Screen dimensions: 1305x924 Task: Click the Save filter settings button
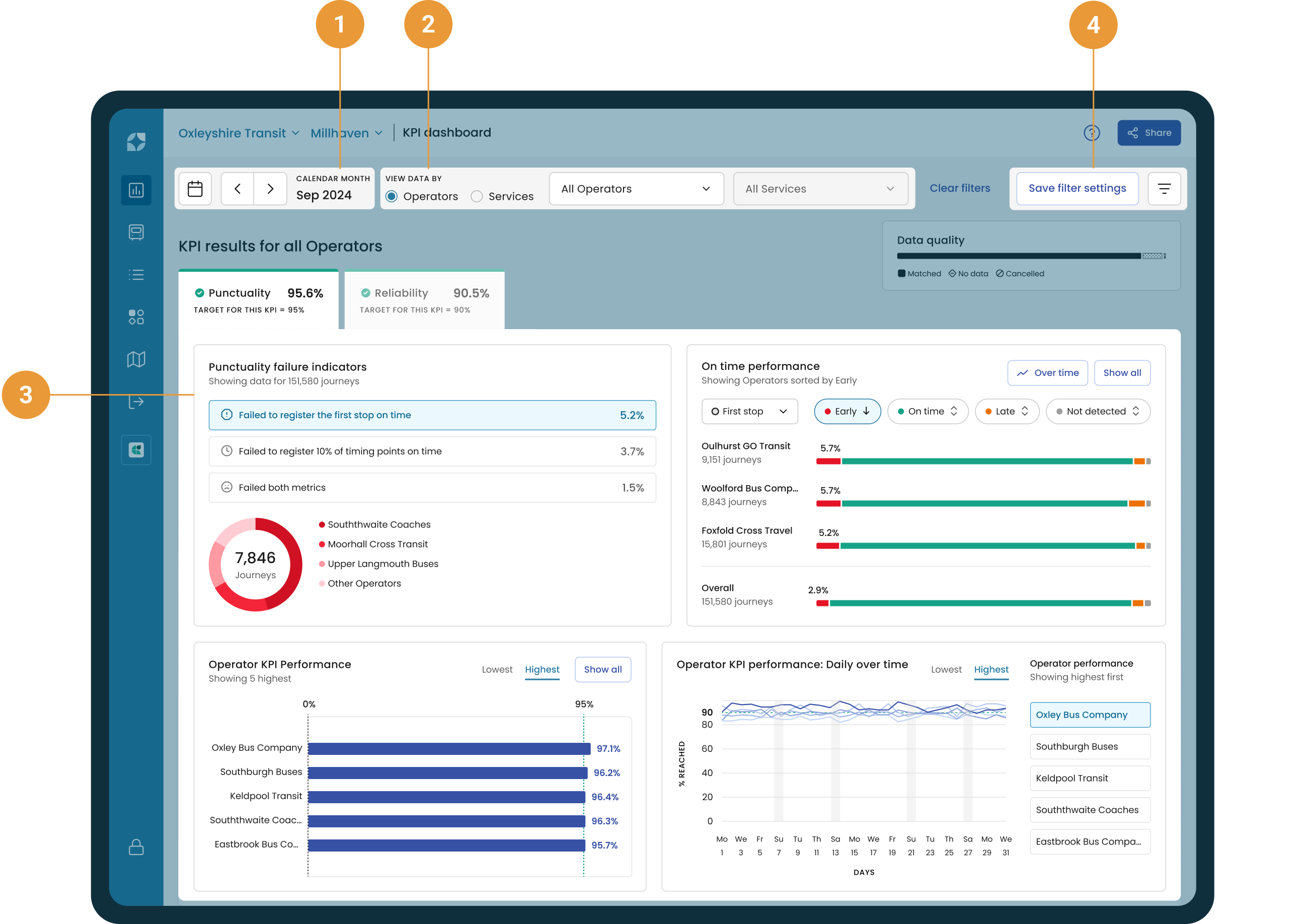tap(1077, 188)
